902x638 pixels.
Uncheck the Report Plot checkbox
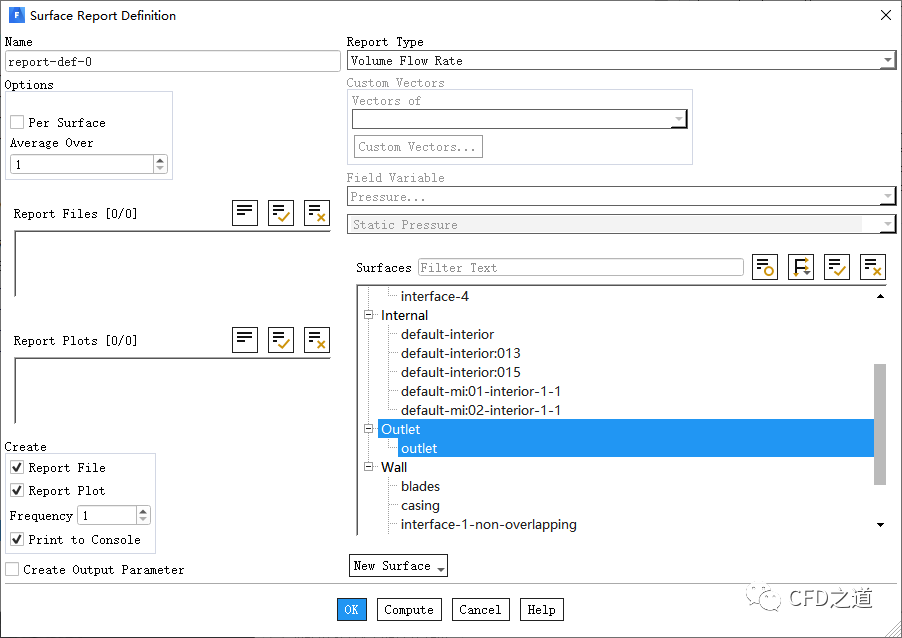click(x=17, y=491)
